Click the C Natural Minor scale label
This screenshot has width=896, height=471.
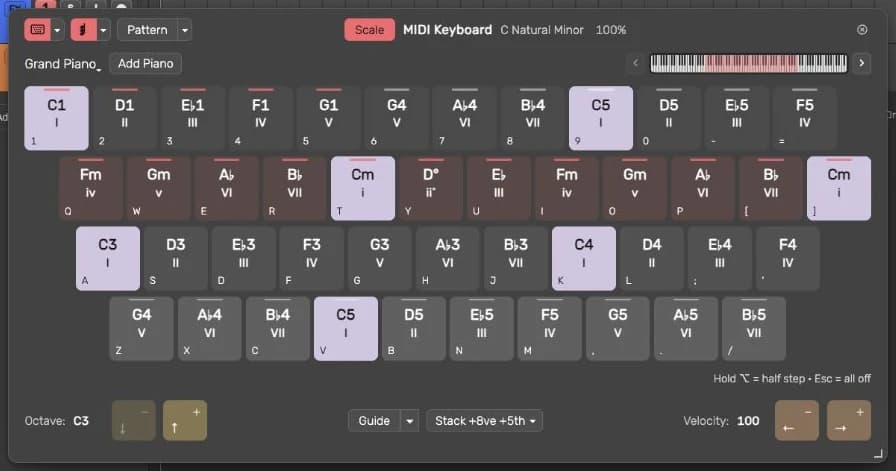tap(542, 30)
